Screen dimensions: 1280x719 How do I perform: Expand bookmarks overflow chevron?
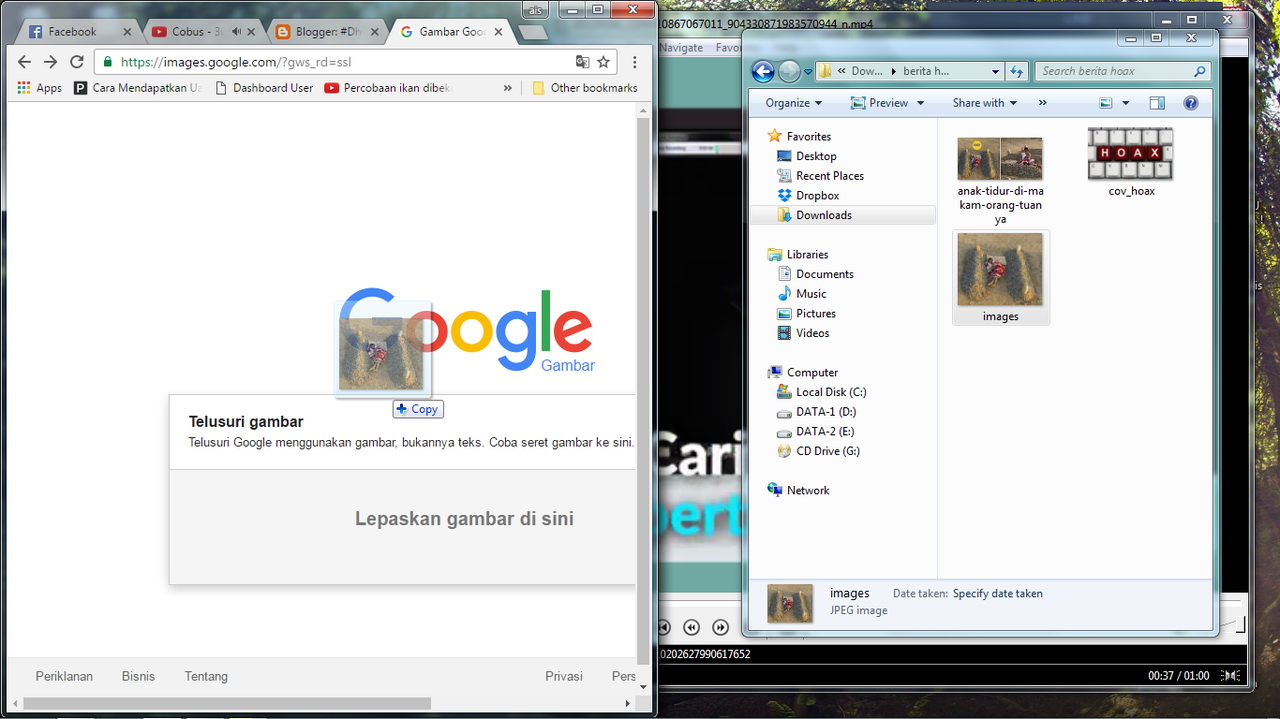(508, 88)
